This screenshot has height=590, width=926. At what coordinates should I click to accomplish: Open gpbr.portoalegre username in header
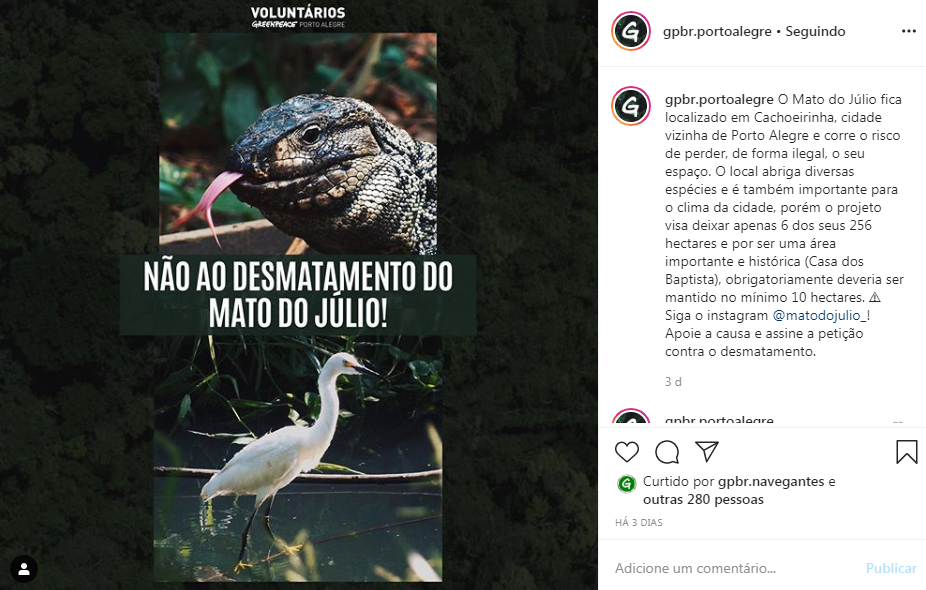coord(717,31)
